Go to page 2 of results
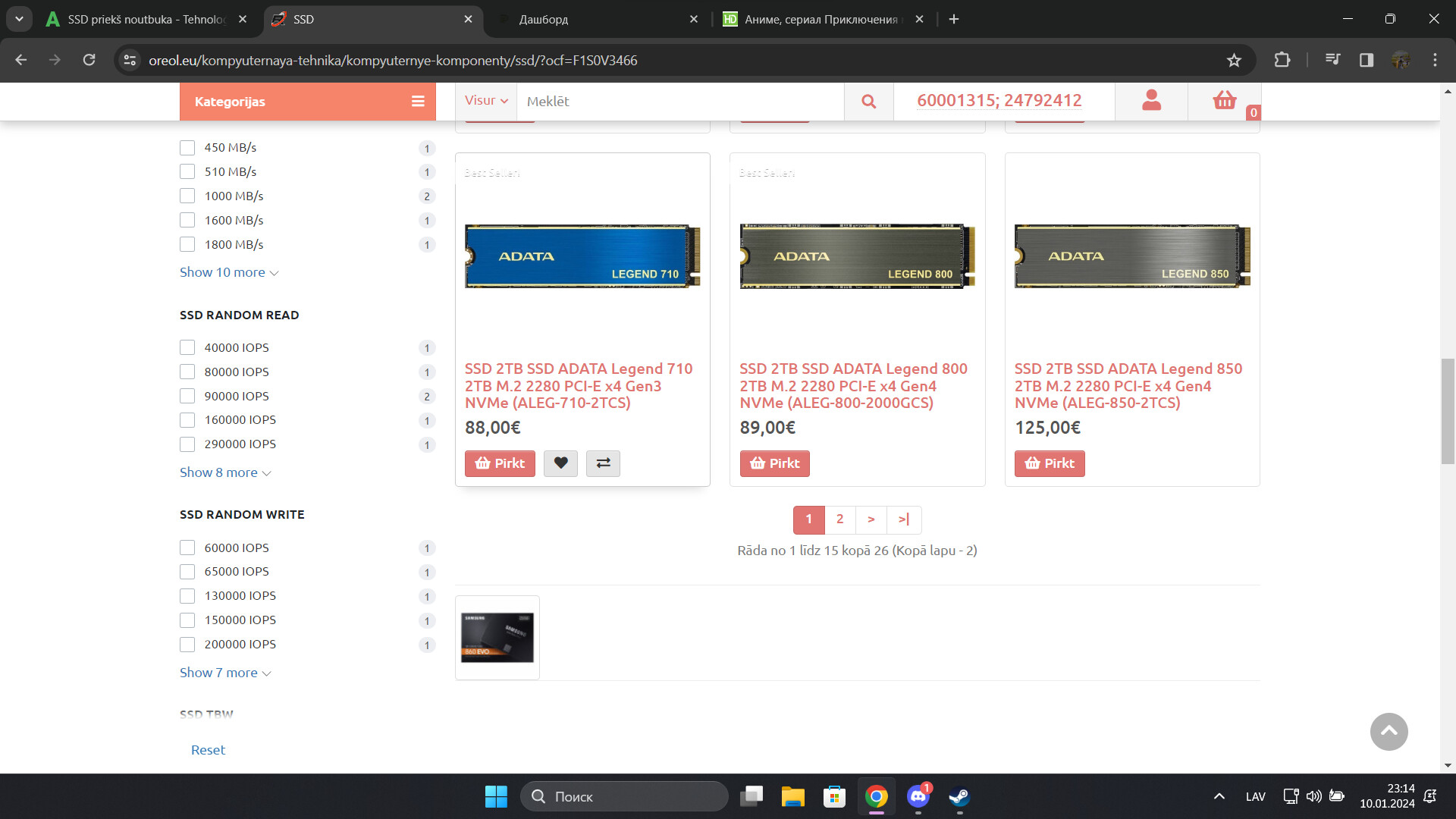 click(x=839, y=519)
